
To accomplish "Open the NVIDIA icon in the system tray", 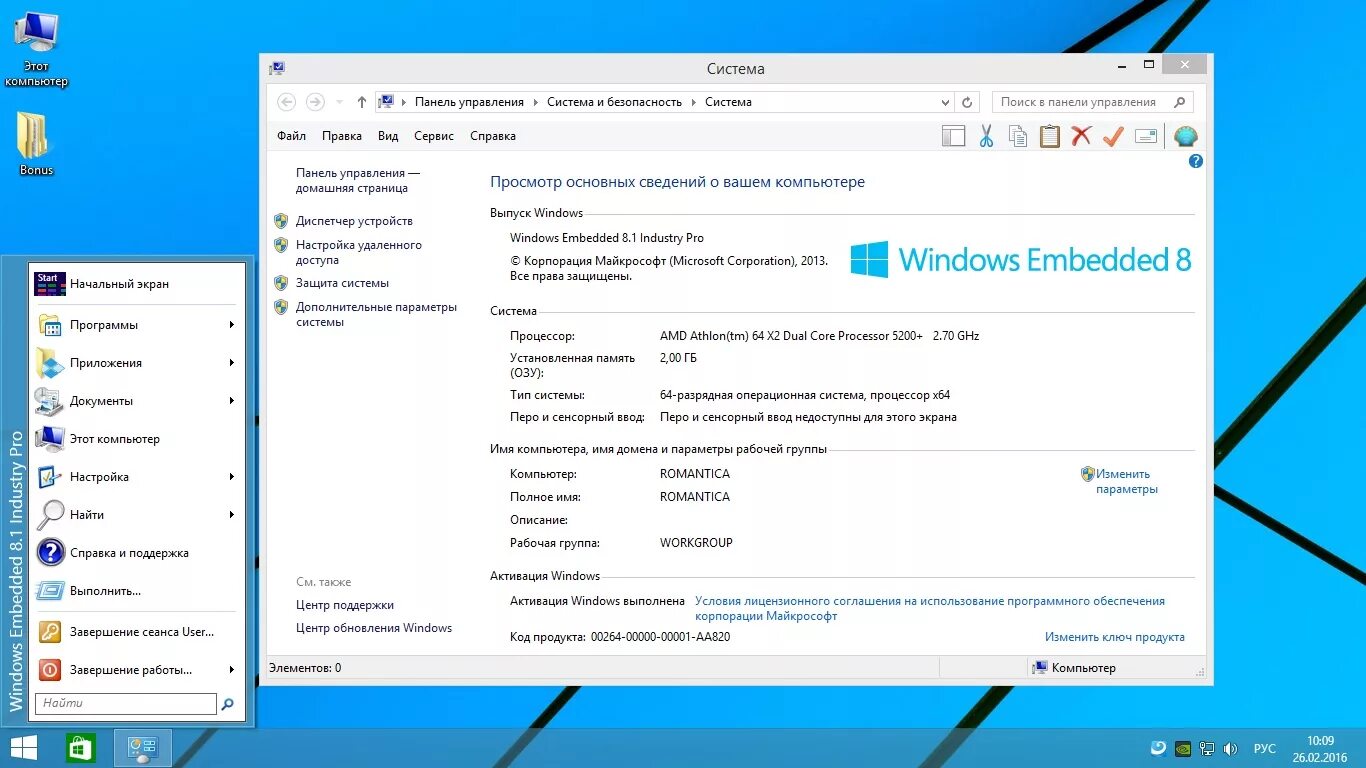I will click(1183, 748).
